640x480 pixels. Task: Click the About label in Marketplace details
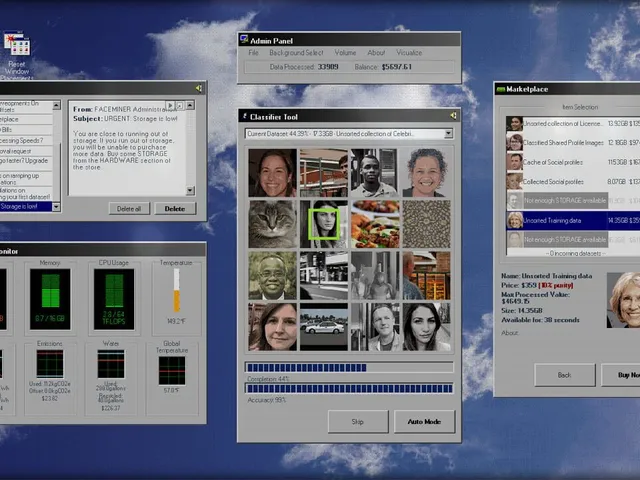click(509, 333)
